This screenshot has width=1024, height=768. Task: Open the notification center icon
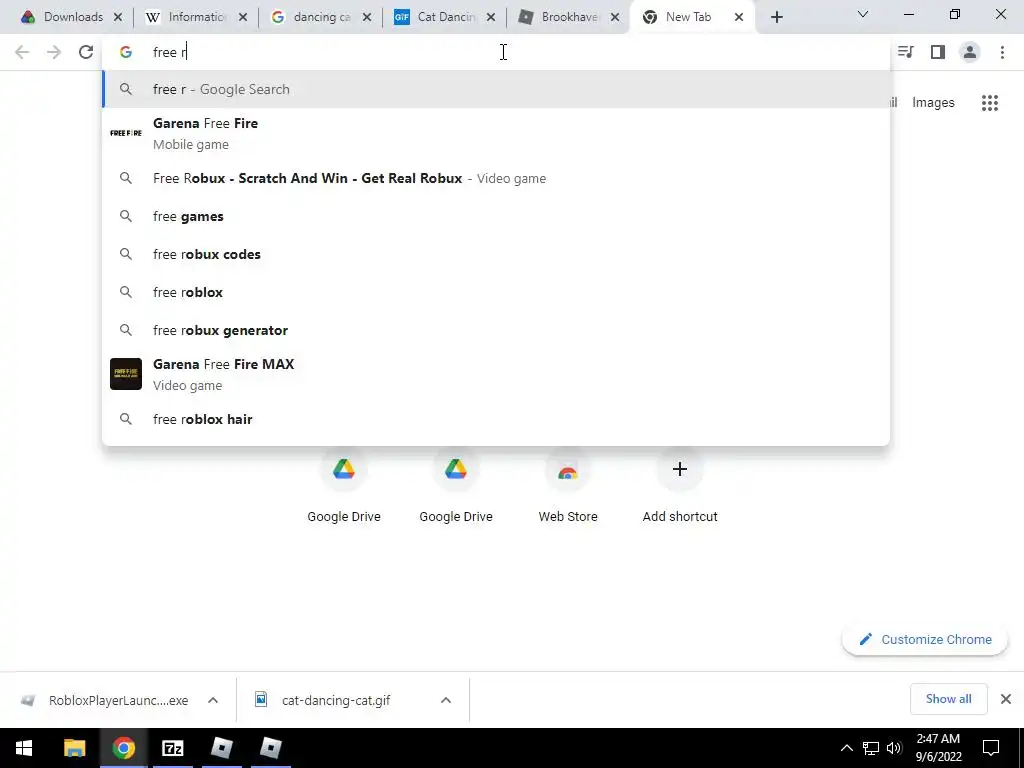pos(991,748)
